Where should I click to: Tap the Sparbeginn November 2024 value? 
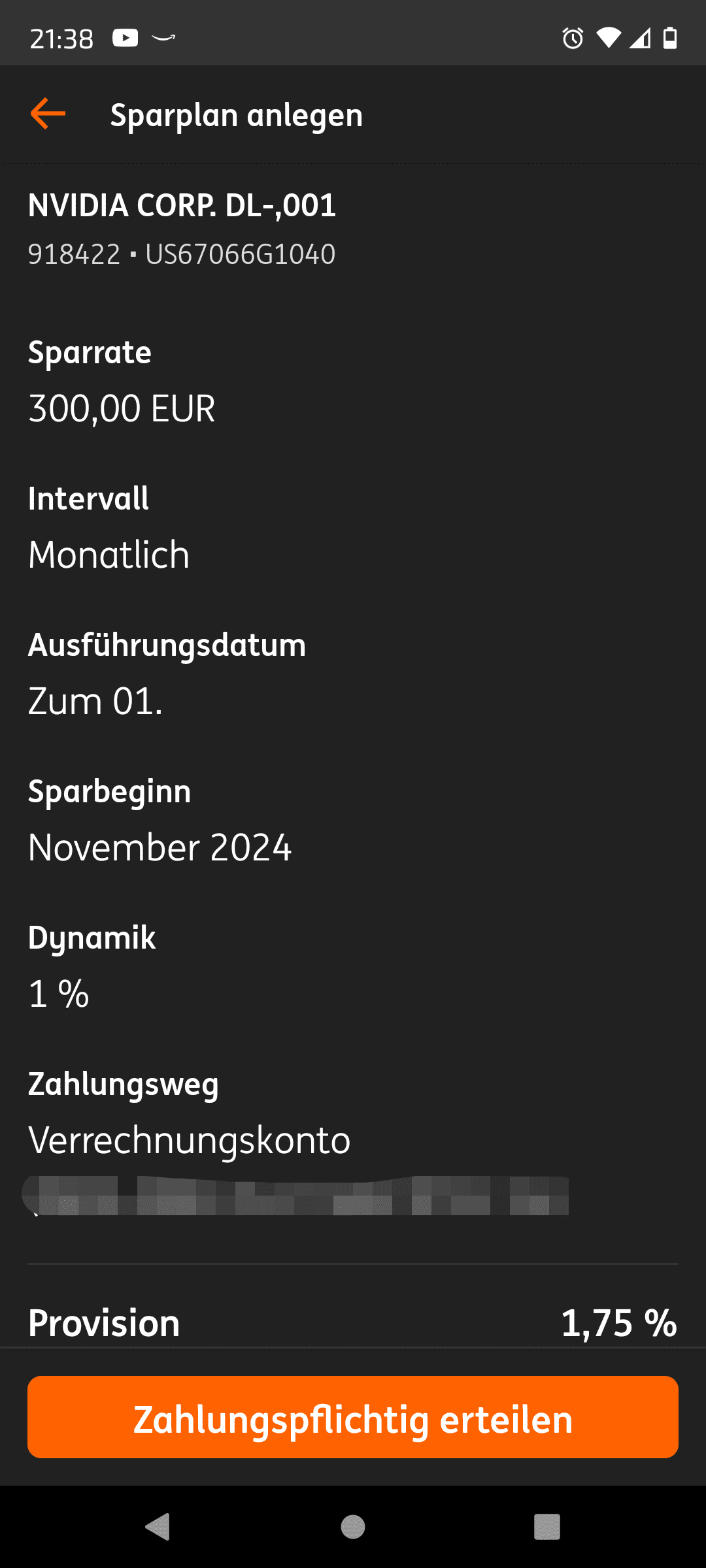pos(160,848)
